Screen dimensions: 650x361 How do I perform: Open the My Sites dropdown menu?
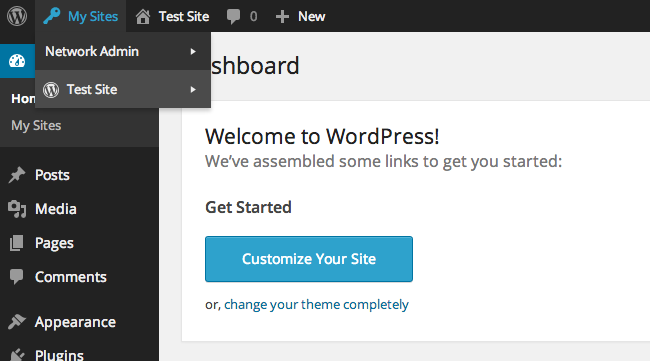point(81,16)
